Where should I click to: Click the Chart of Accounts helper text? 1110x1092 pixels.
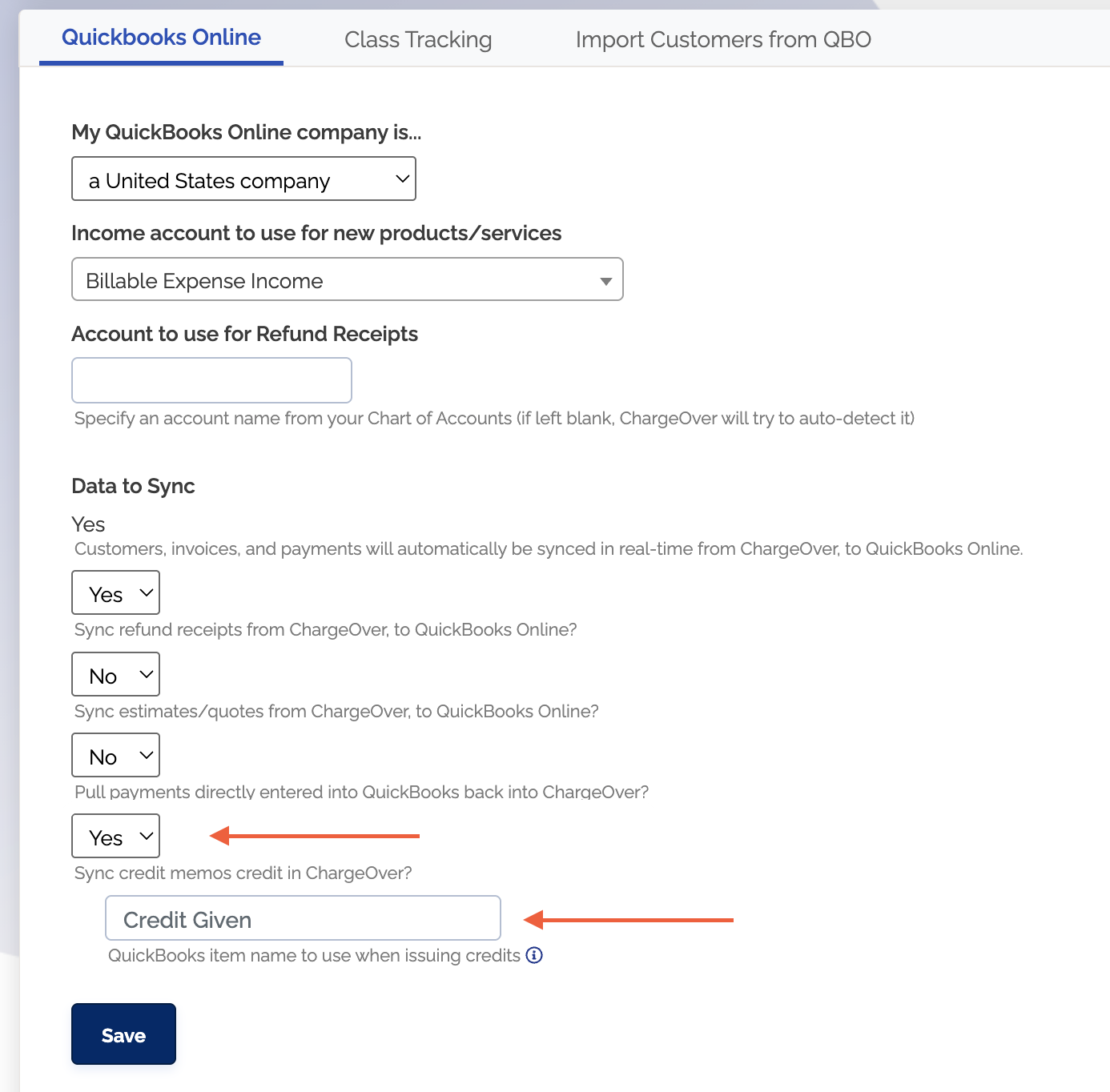coord(494,418)
